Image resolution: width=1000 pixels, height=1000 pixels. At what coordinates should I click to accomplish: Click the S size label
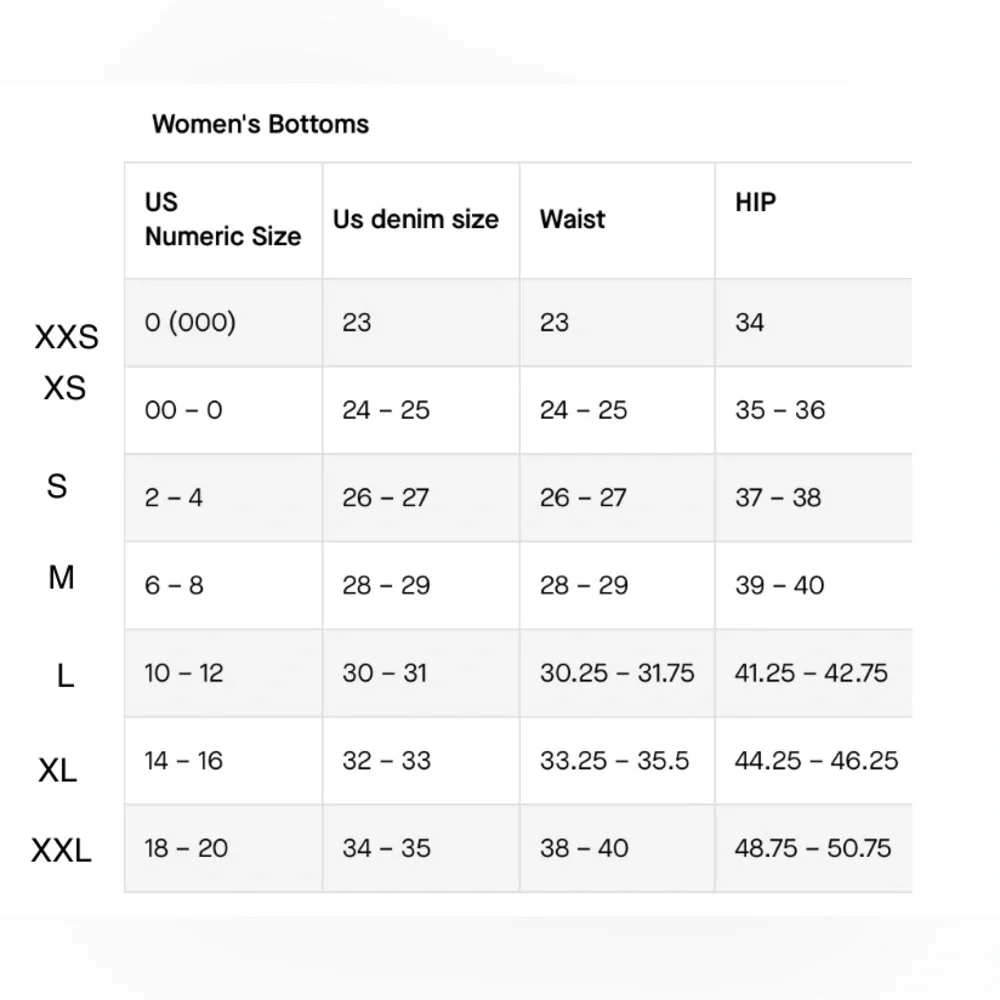57,486
